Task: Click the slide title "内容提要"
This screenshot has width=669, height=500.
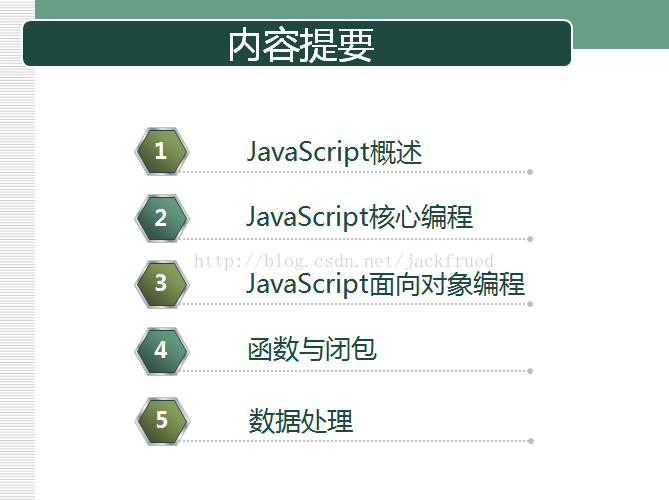Action: click(301, 45)
